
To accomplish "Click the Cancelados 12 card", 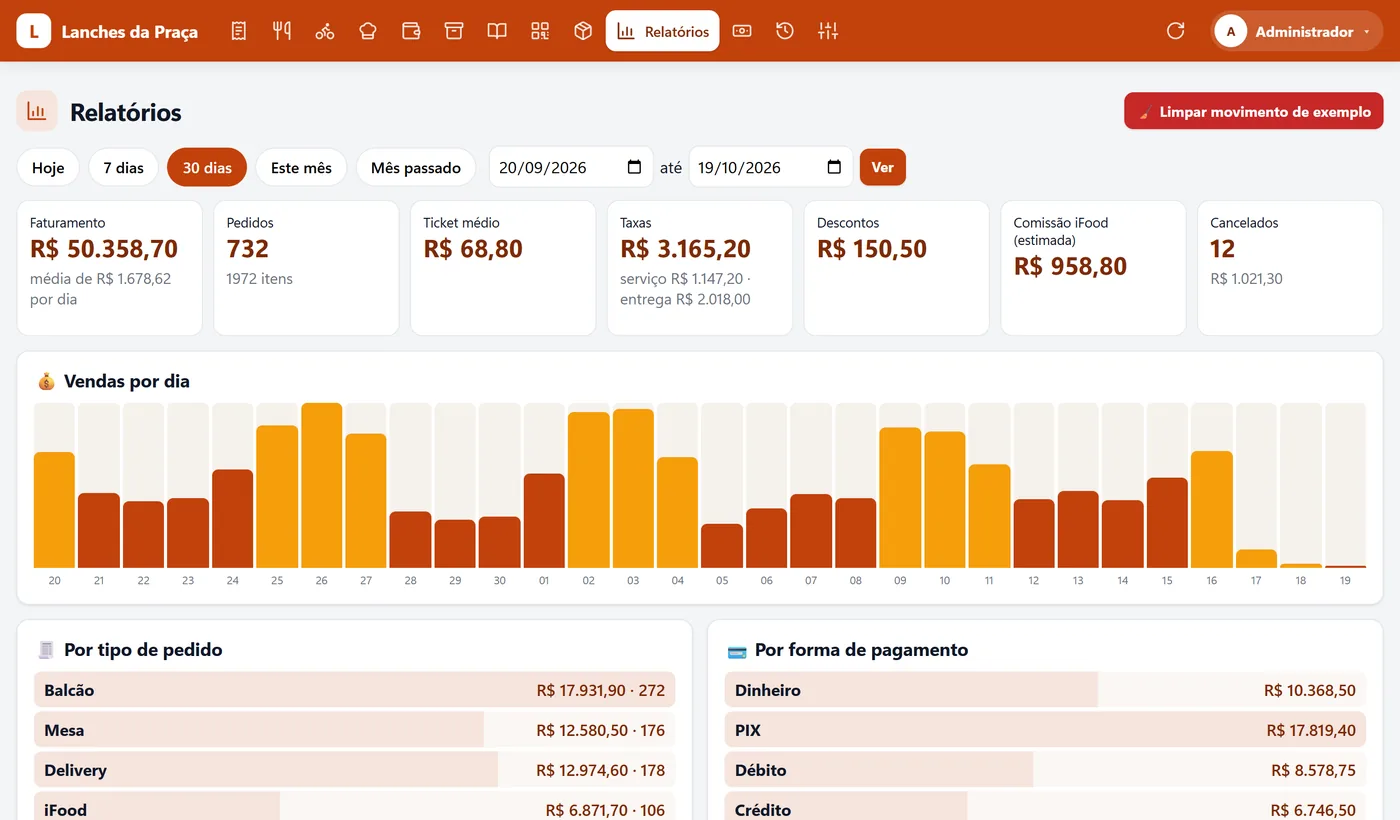I will 1290,268.
